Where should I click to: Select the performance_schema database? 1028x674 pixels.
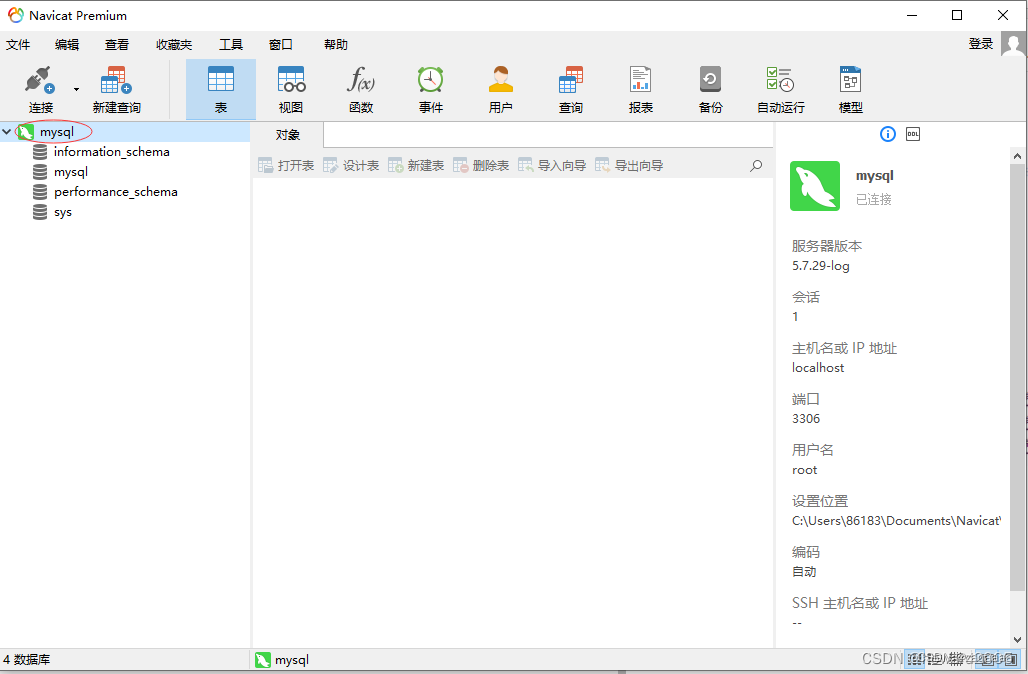coord(115,191)
